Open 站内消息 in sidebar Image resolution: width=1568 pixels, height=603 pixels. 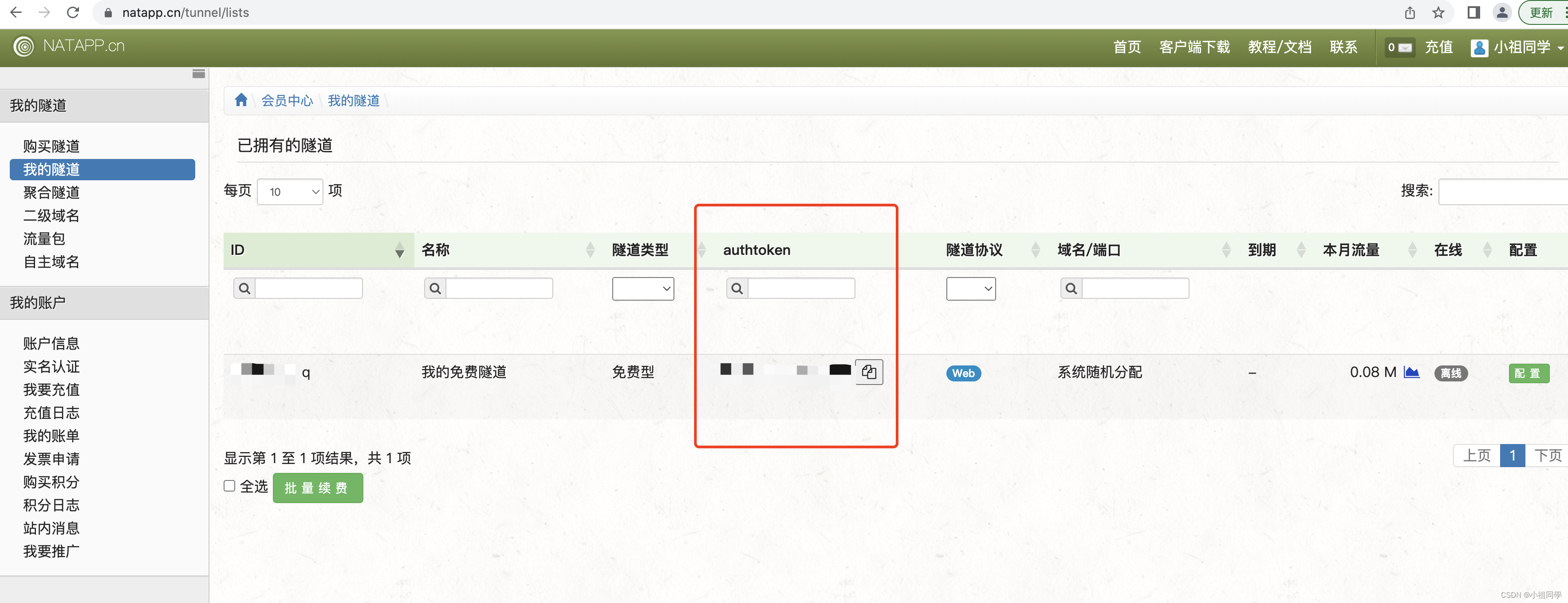click(52, 529)
